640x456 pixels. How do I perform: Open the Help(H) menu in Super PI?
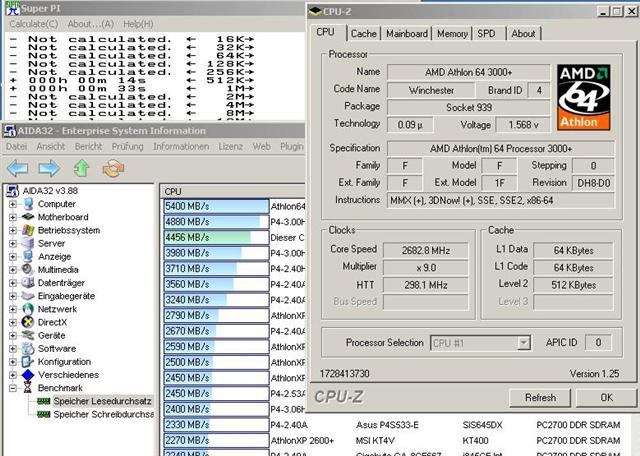[x=138, y=24]
